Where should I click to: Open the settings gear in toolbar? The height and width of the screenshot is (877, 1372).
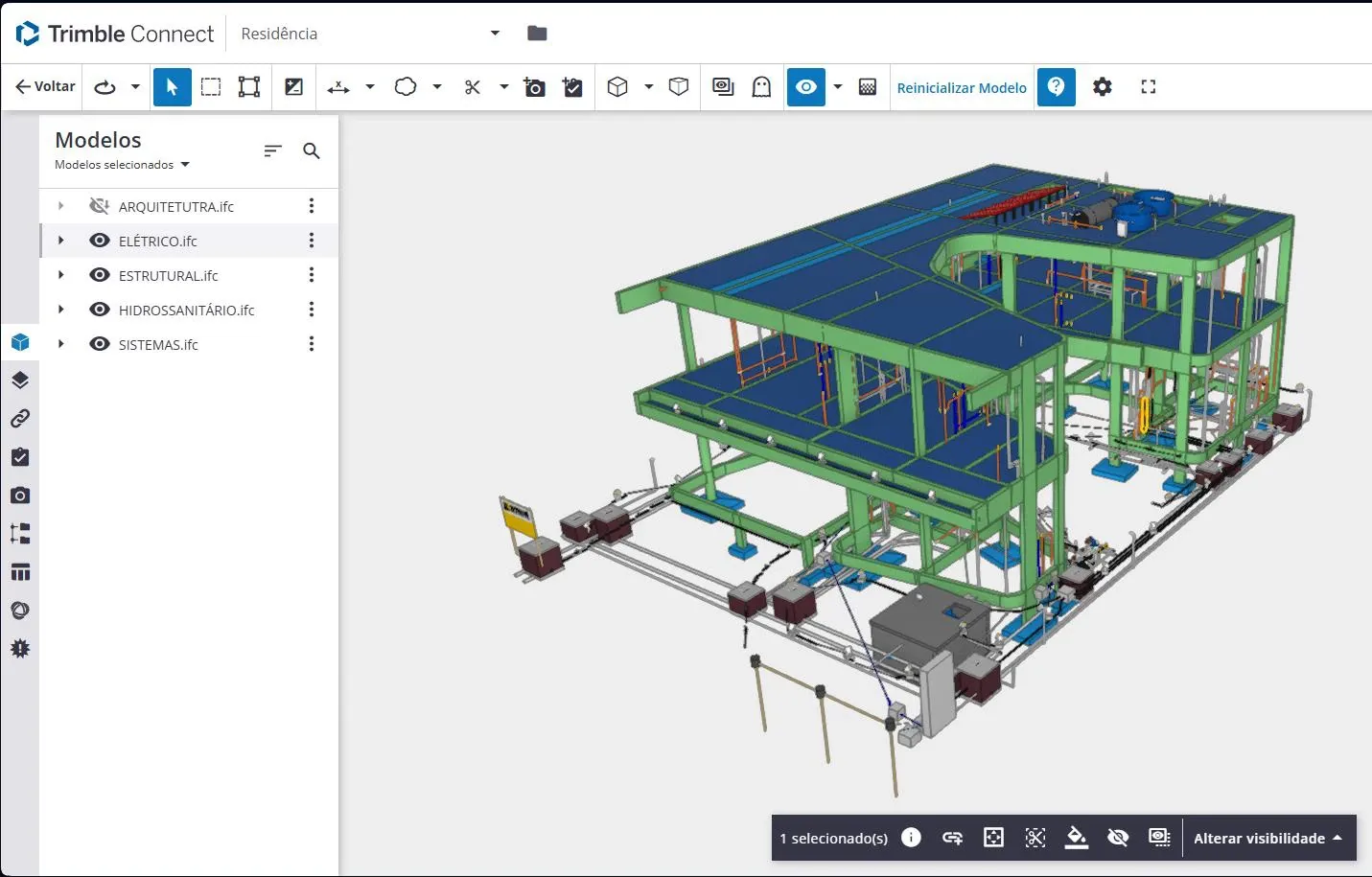click(x=1103, y=87)
